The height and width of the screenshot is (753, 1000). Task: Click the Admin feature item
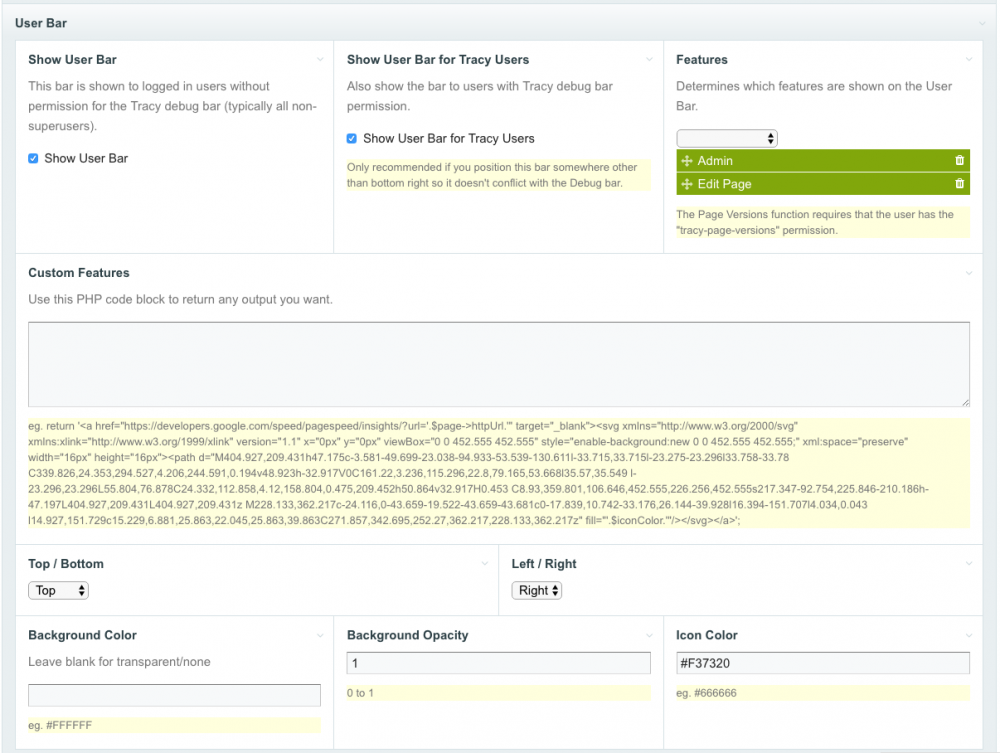pos(800,161)
